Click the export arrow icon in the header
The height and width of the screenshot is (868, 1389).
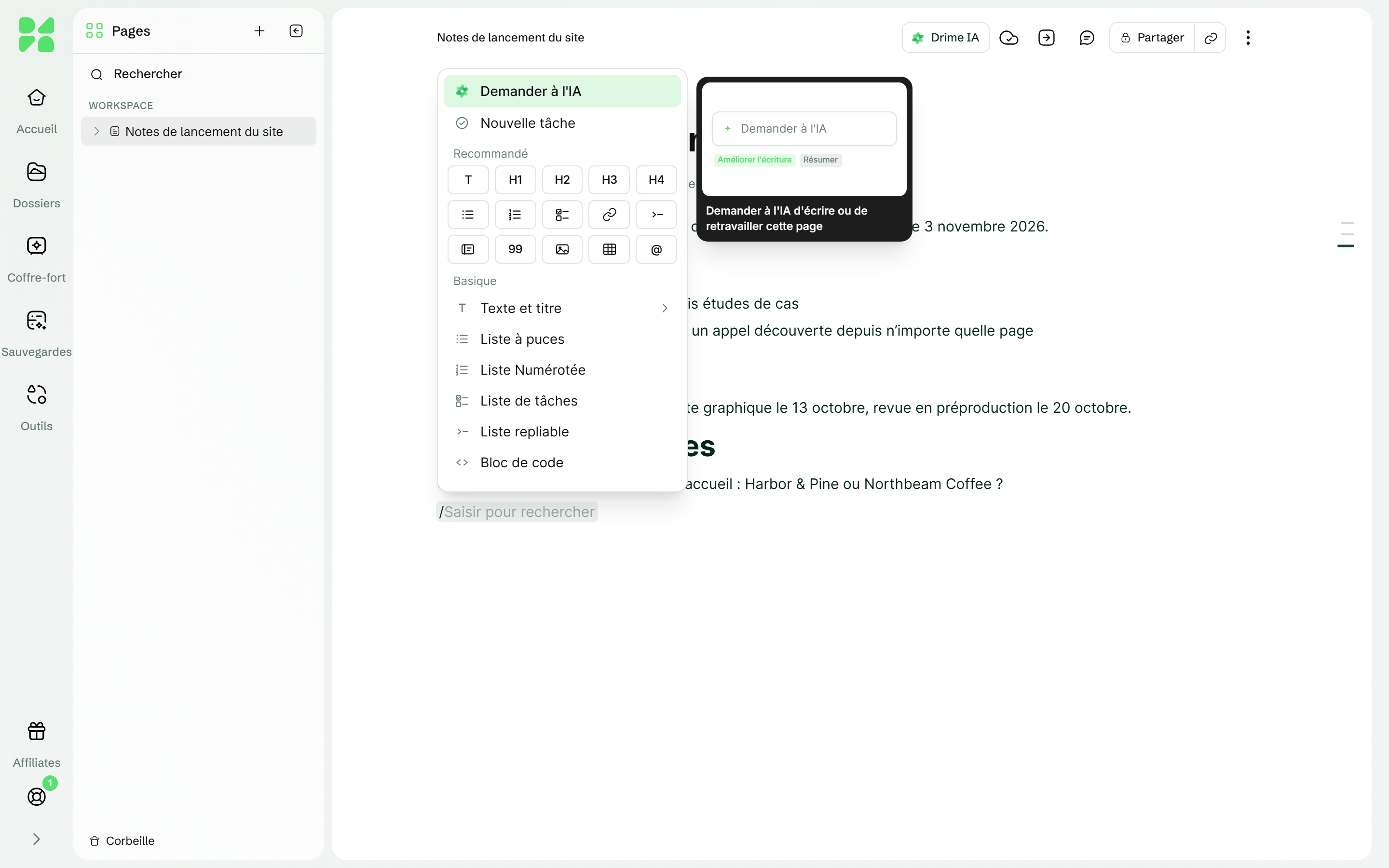click(1047, 38)
